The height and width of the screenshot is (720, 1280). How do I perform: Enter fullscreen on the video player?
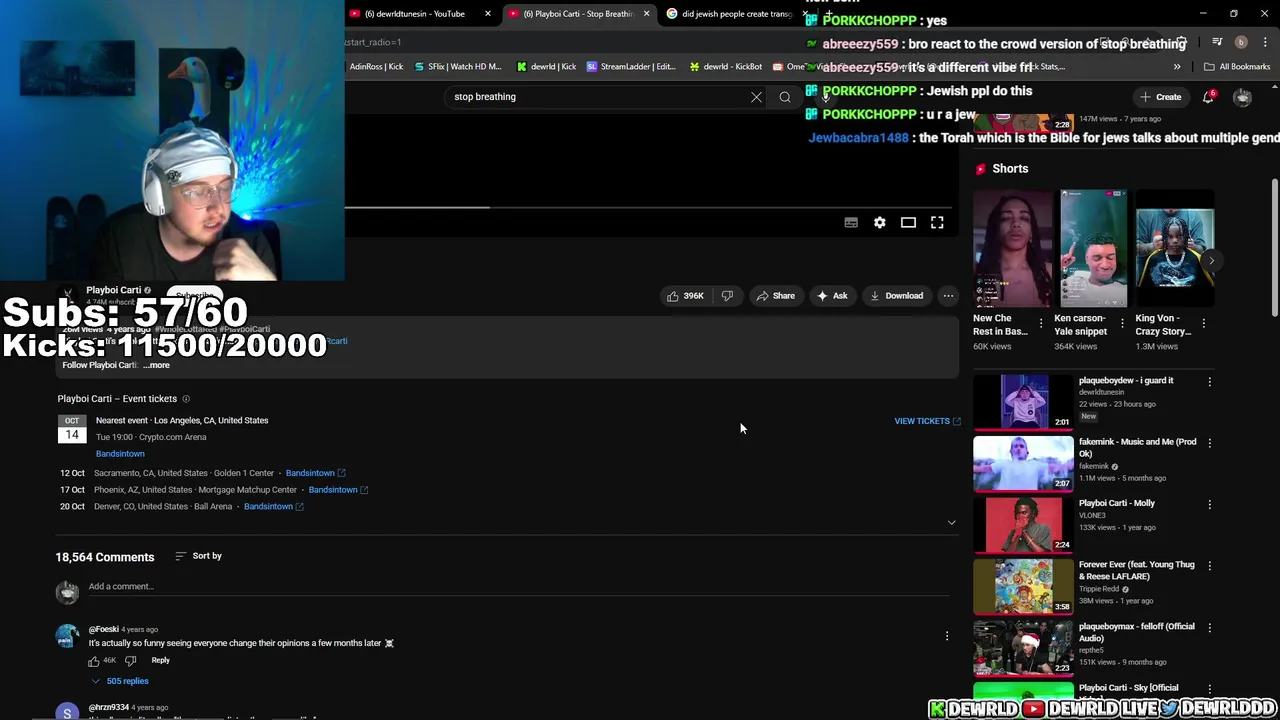(937, 222)
